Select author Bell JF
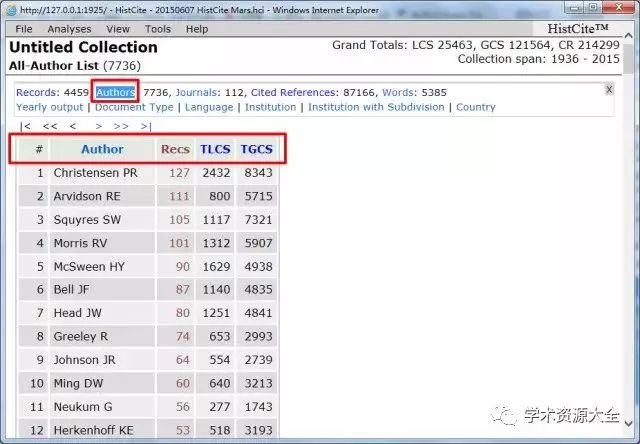640x444 pixels. tap(71, 290)
